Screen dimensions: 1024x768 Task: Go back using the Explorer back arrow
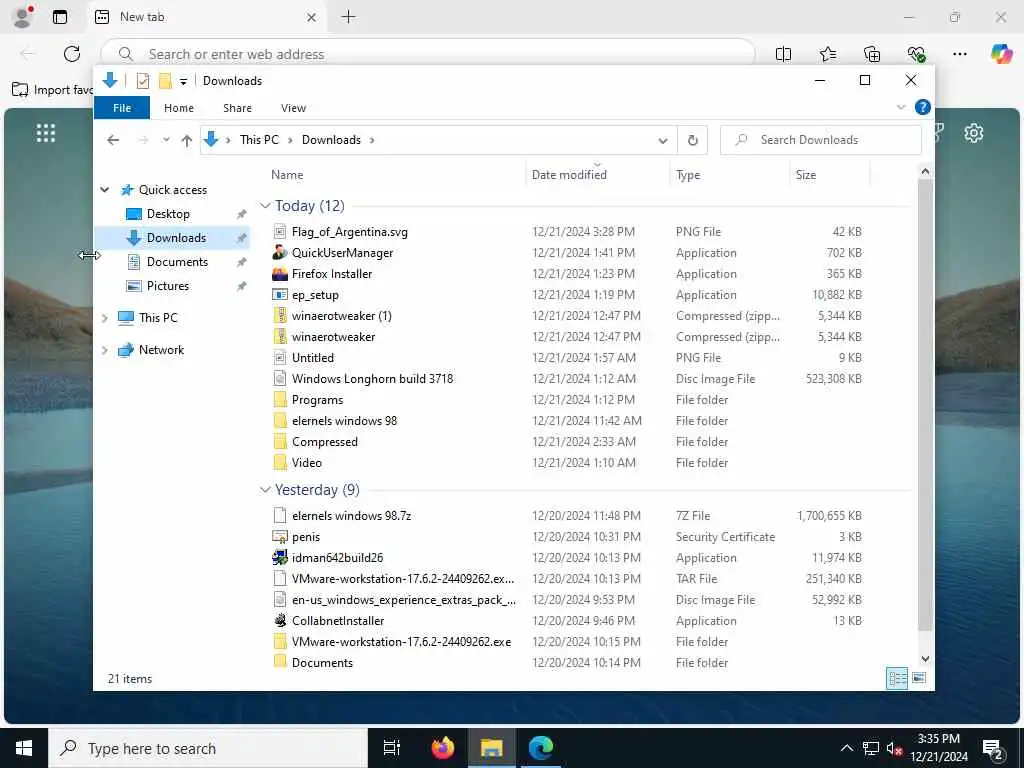[113, 140]
